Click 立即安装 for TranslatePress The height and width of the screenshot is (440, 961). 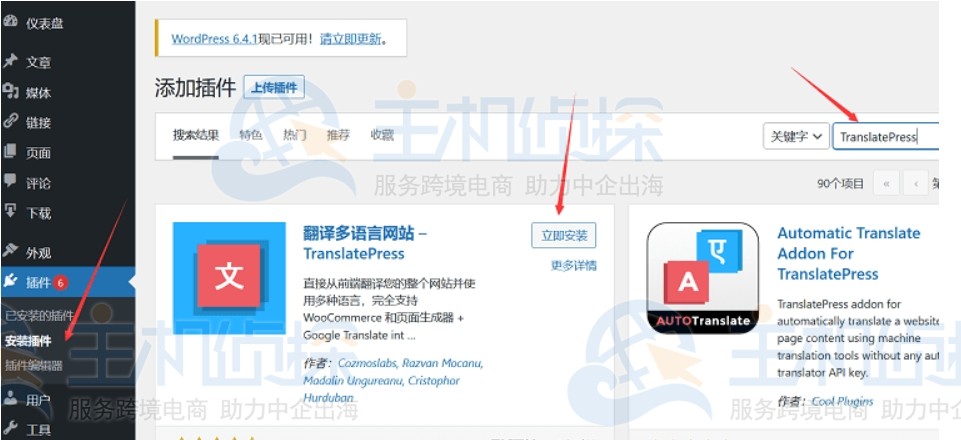click(x=564, y=235)
